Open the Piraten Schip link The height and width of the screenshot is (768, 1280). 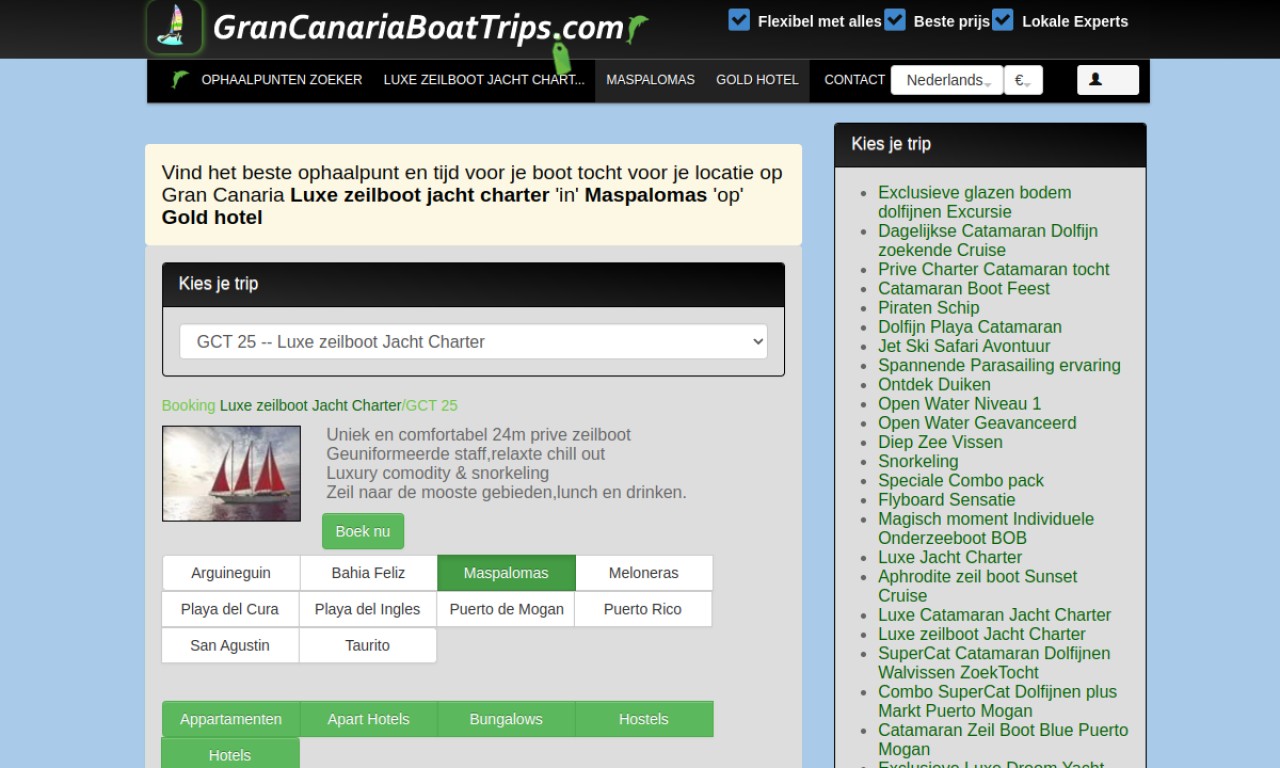point(928,308)
